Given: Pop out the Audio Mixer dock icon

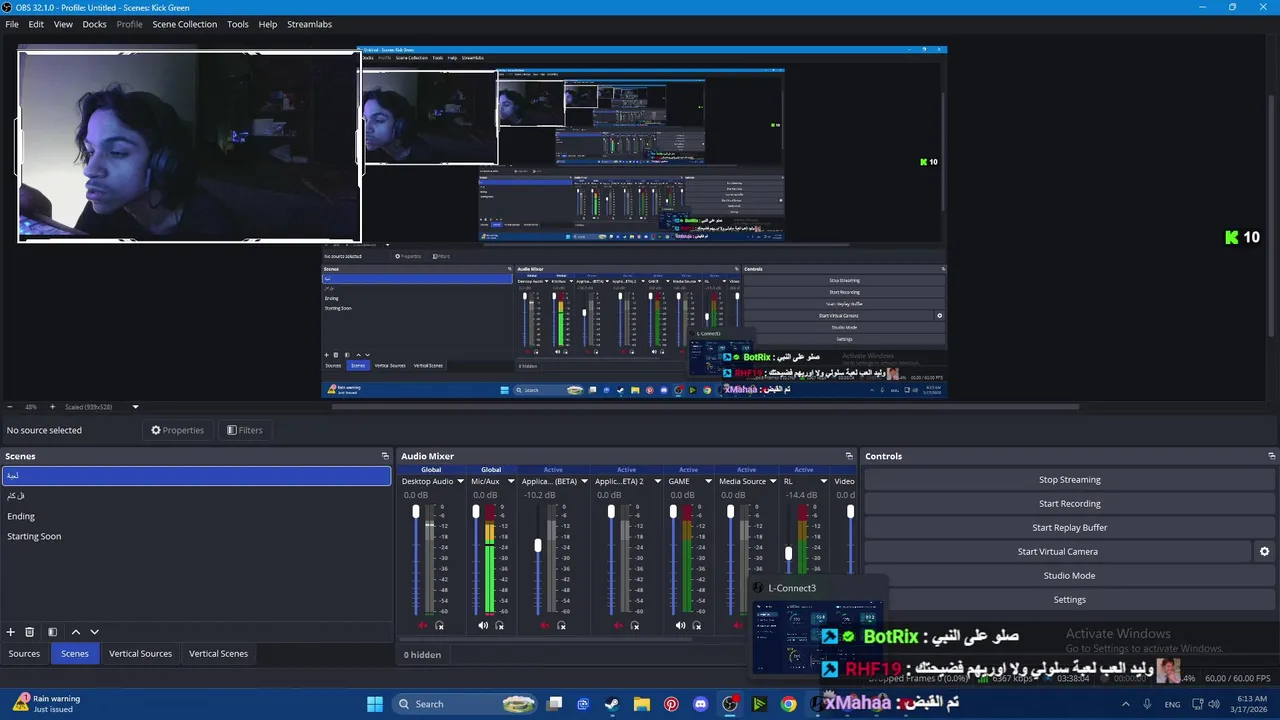Looking at the screenshot, I should [x=849, y=456].
